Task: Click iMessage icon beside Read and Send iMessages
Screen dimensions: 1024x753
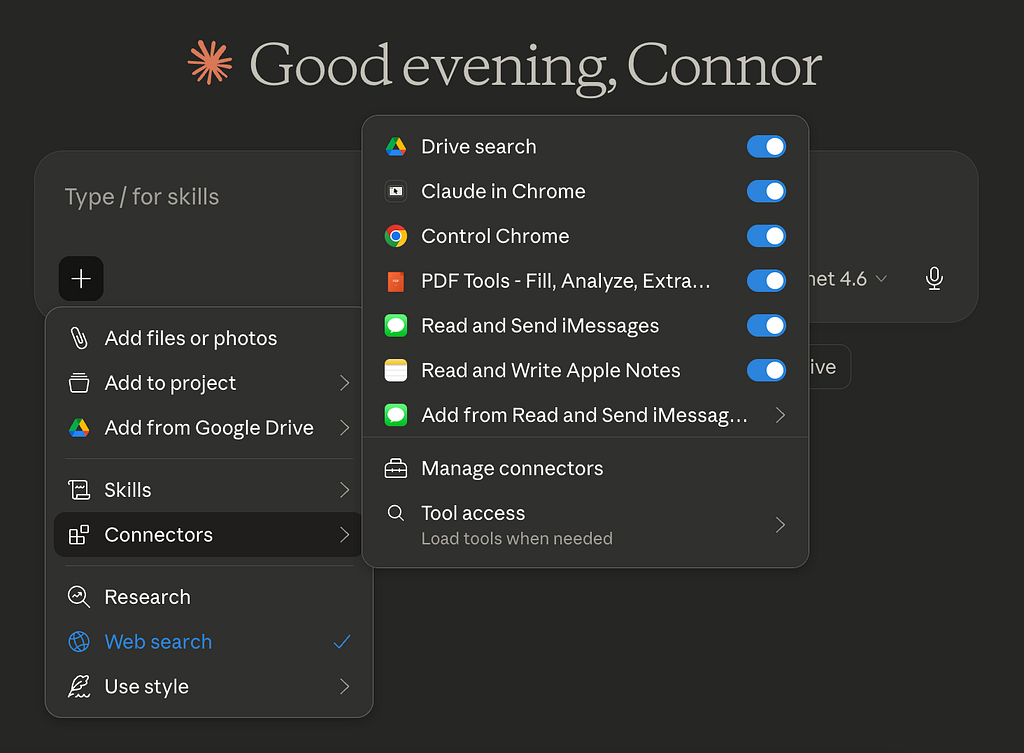Action: 396,325
